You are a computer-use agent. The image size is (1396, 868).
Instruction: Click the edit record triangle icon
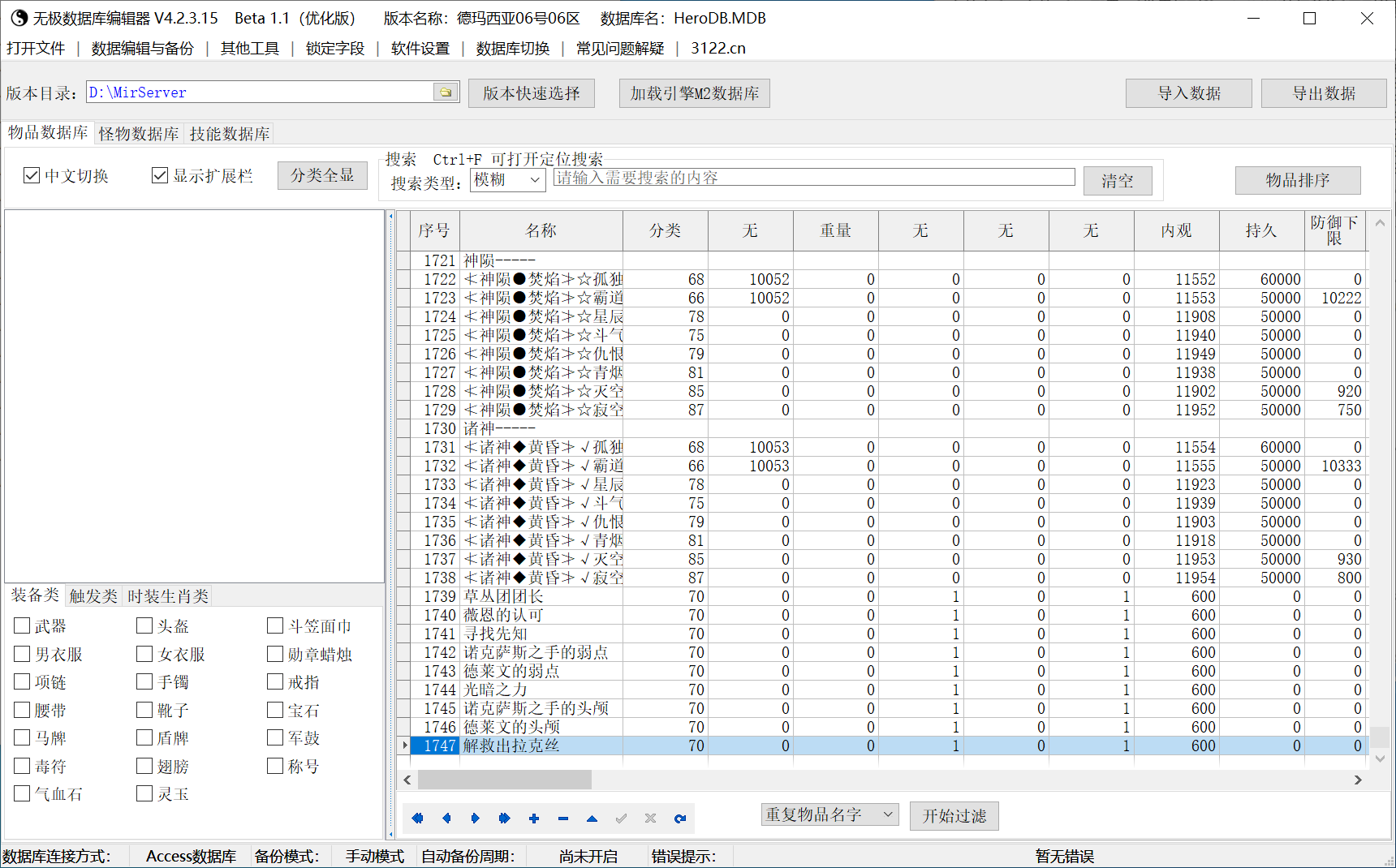[592, 819]
